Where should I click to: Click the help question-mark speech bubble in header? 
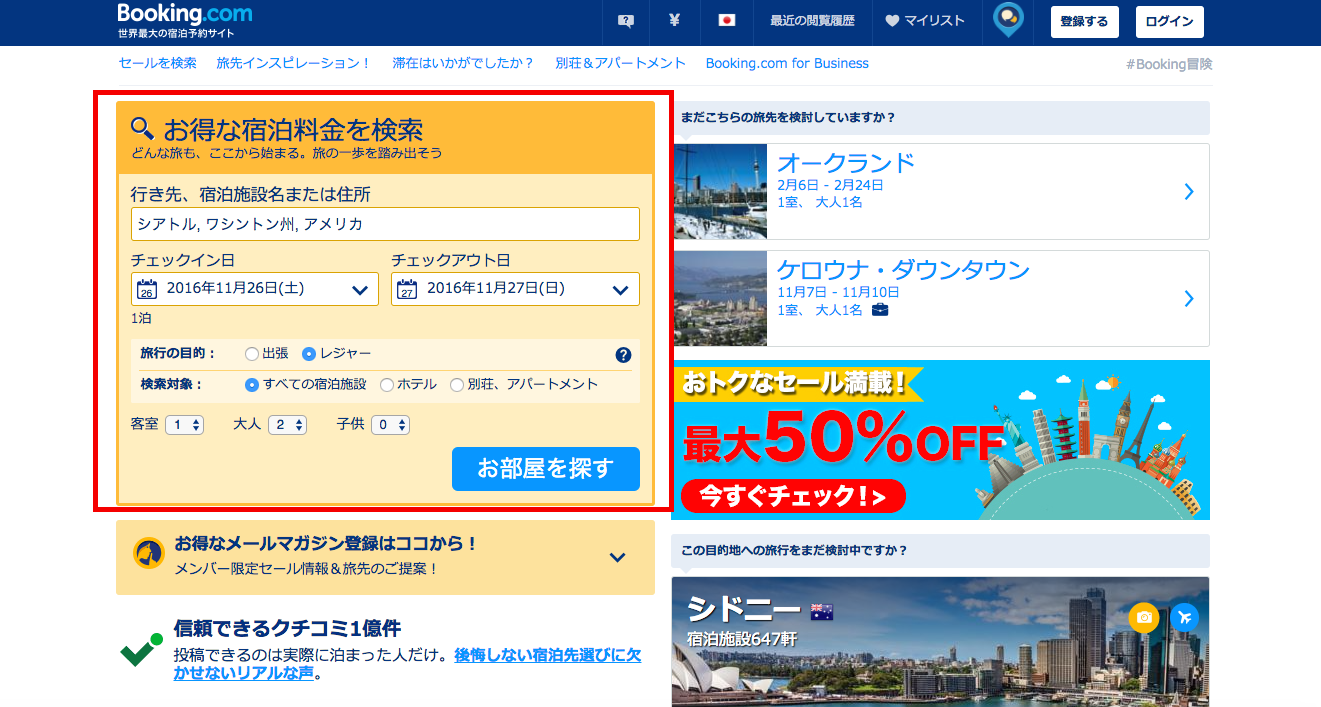coord(626,21)
